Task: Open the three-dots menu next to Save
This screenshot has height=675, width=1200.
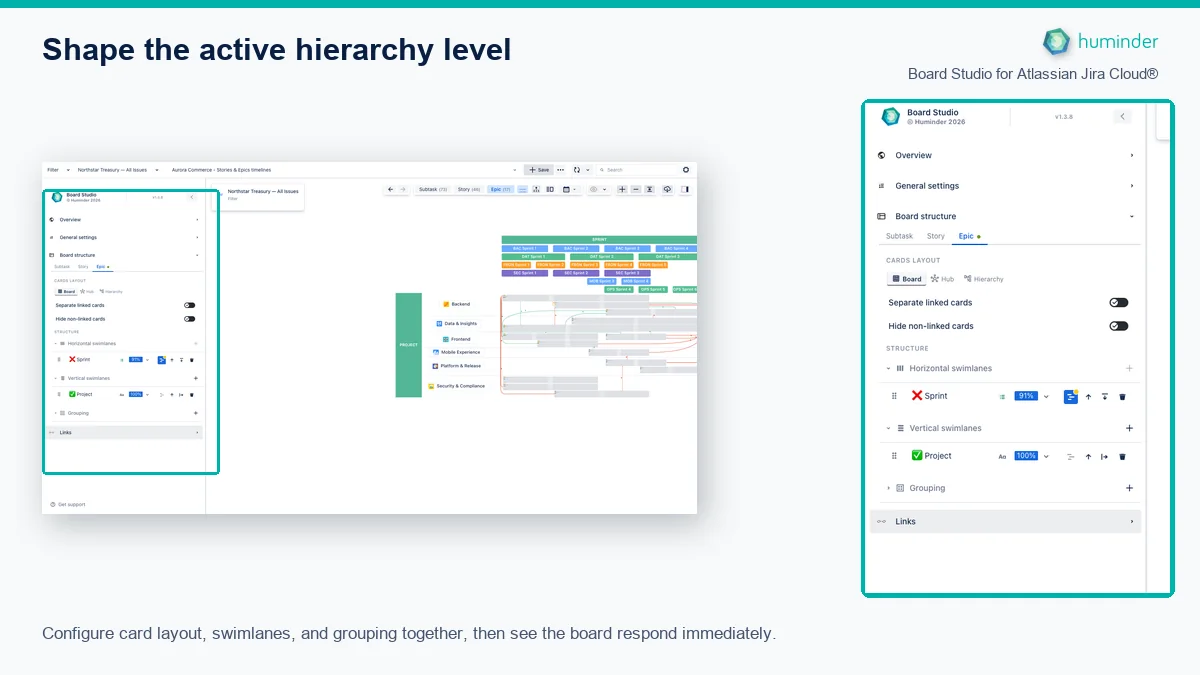Action: (x=561, y=170)
